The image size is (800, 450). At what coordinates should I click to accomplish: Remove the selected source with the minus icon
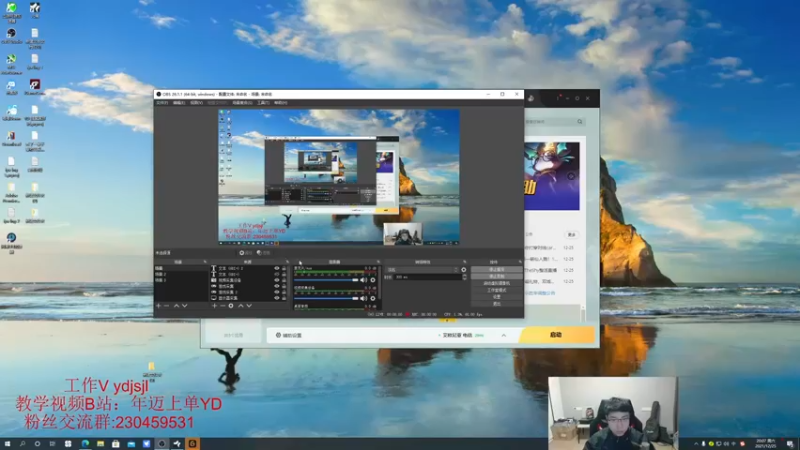[x=222, y=306]
